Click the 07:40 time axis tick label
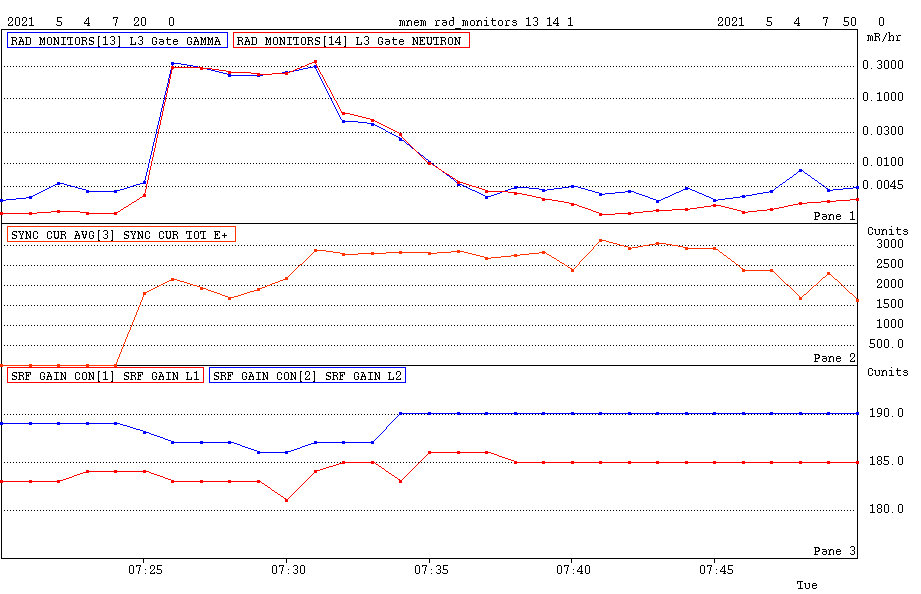 click(x=573, y=570)
